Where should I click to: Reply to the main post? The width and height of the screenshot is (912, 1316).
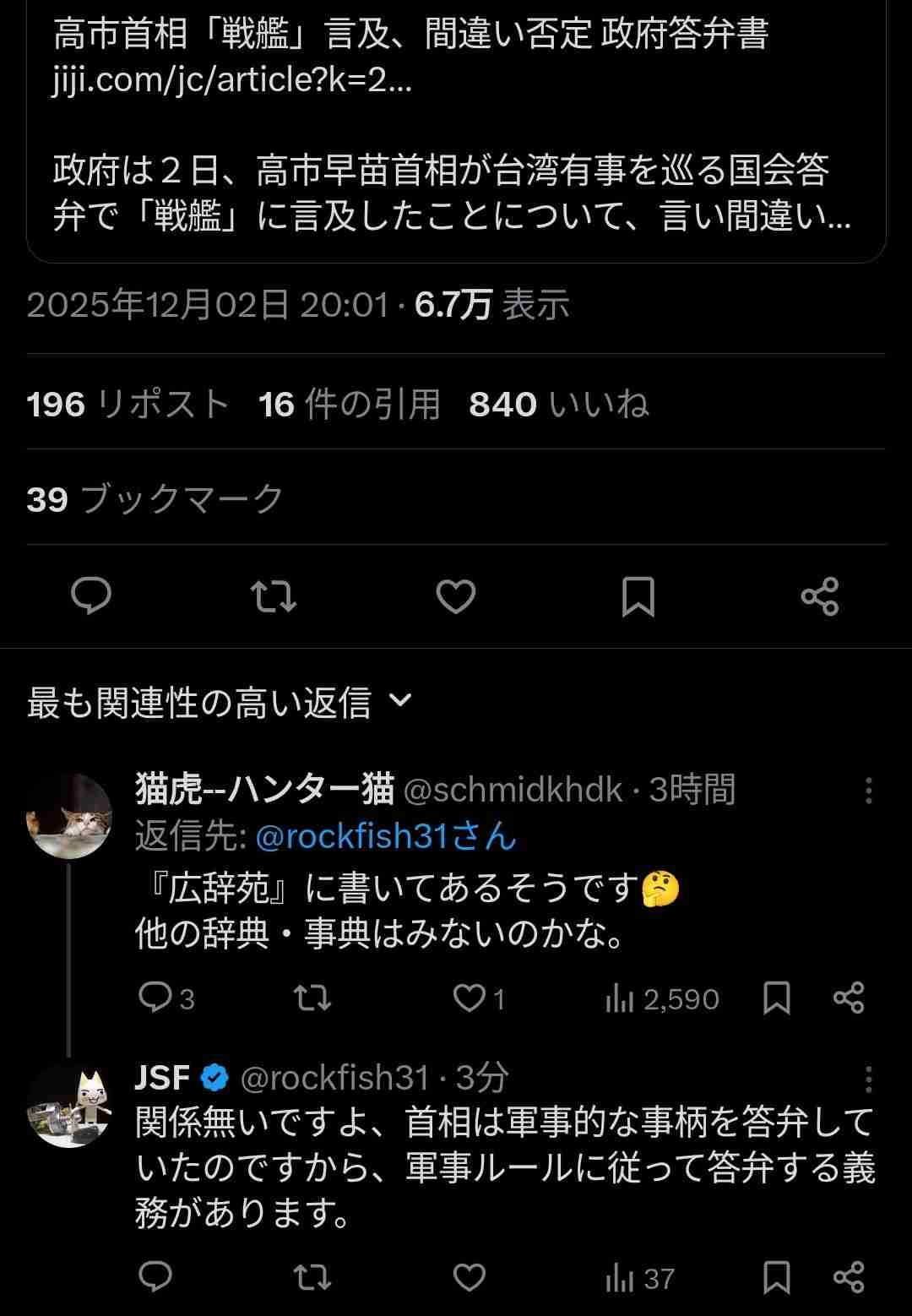pos(91,596)
